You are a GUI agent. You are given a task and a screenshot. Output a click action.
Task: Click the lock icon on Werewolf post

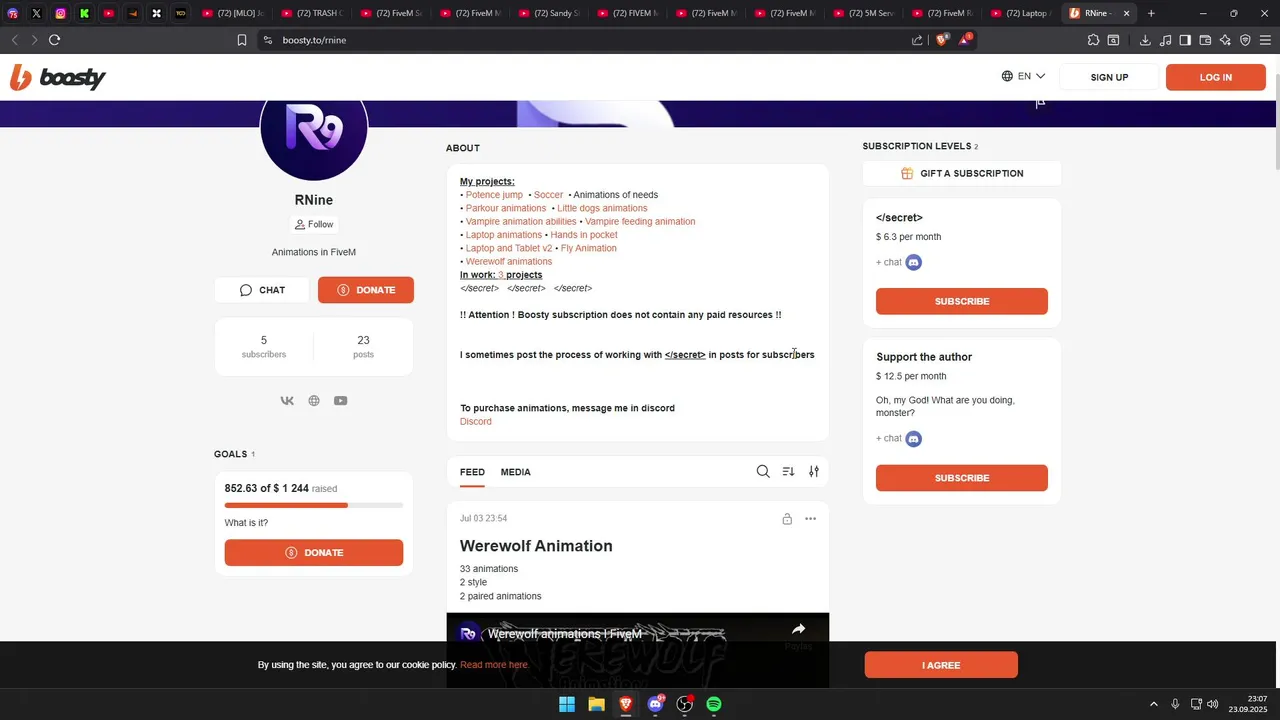tap(787, 519)
